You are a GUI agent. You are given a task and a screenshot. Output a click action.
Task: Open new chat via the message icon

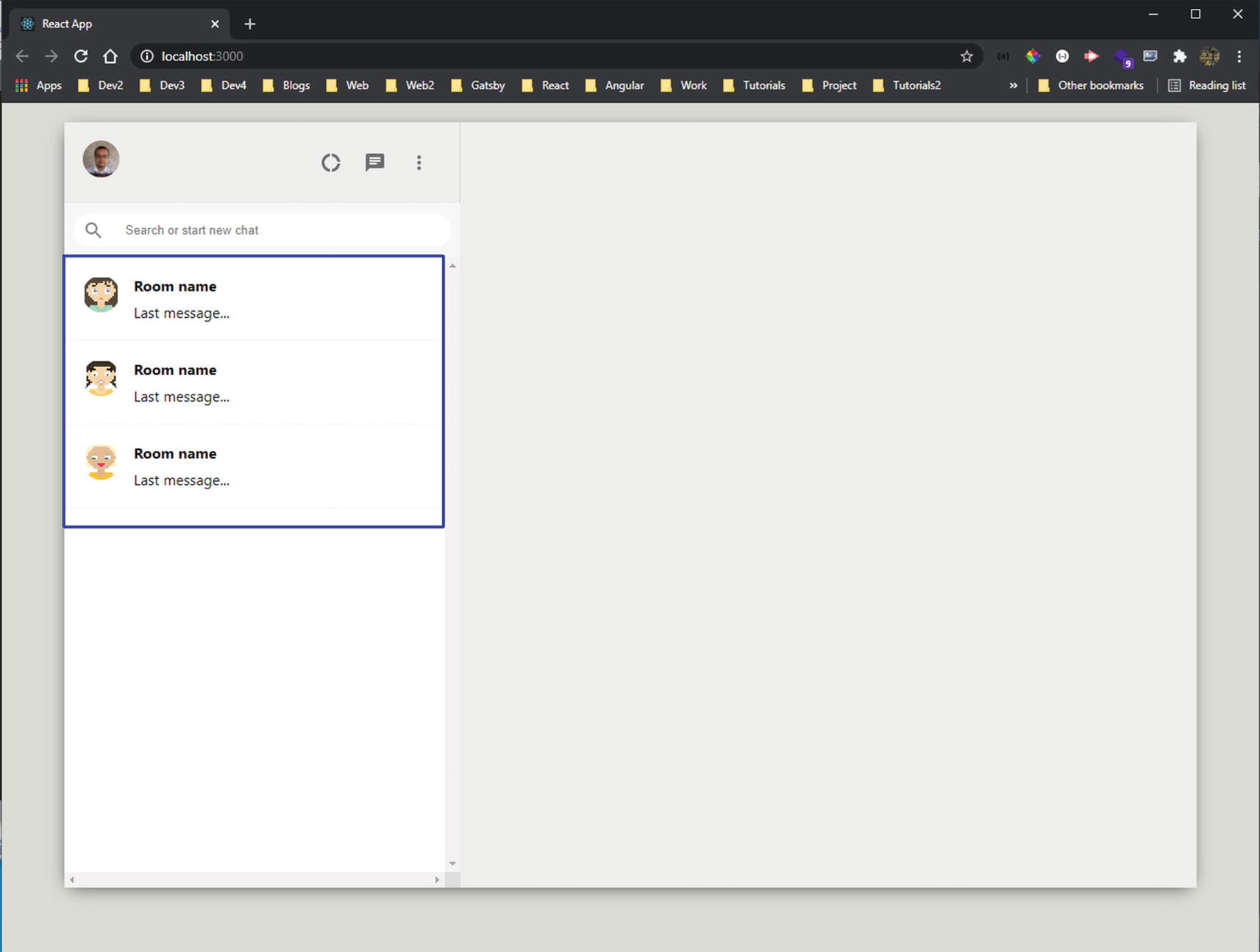pyautogui.click(x=374, y=163)
